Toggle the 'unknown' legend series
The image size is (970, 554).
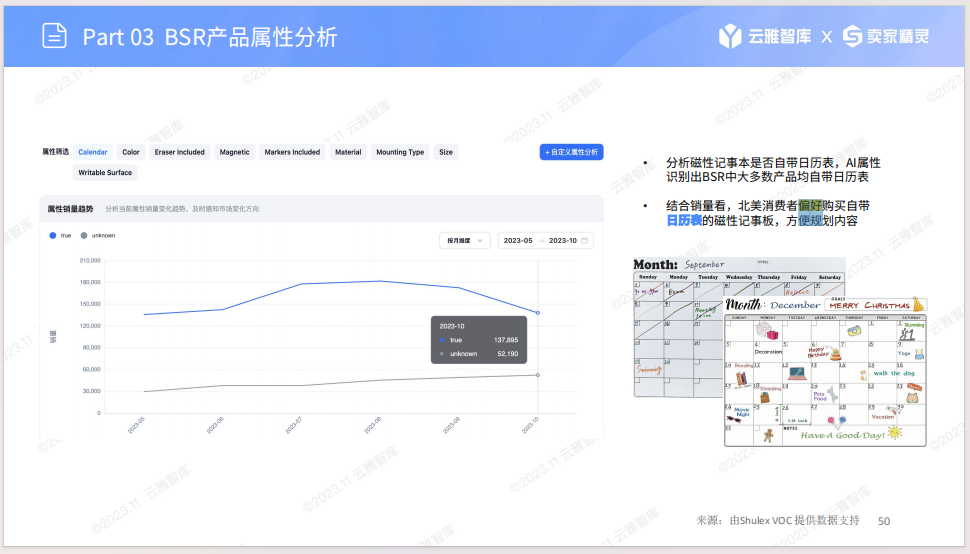point(98,236)
